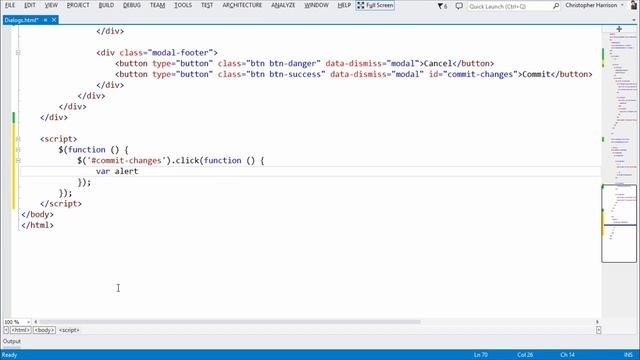This screenshot has width=640, height=360.
Task: Open the ARCHITECTURE menu
Action: [242, 5]
